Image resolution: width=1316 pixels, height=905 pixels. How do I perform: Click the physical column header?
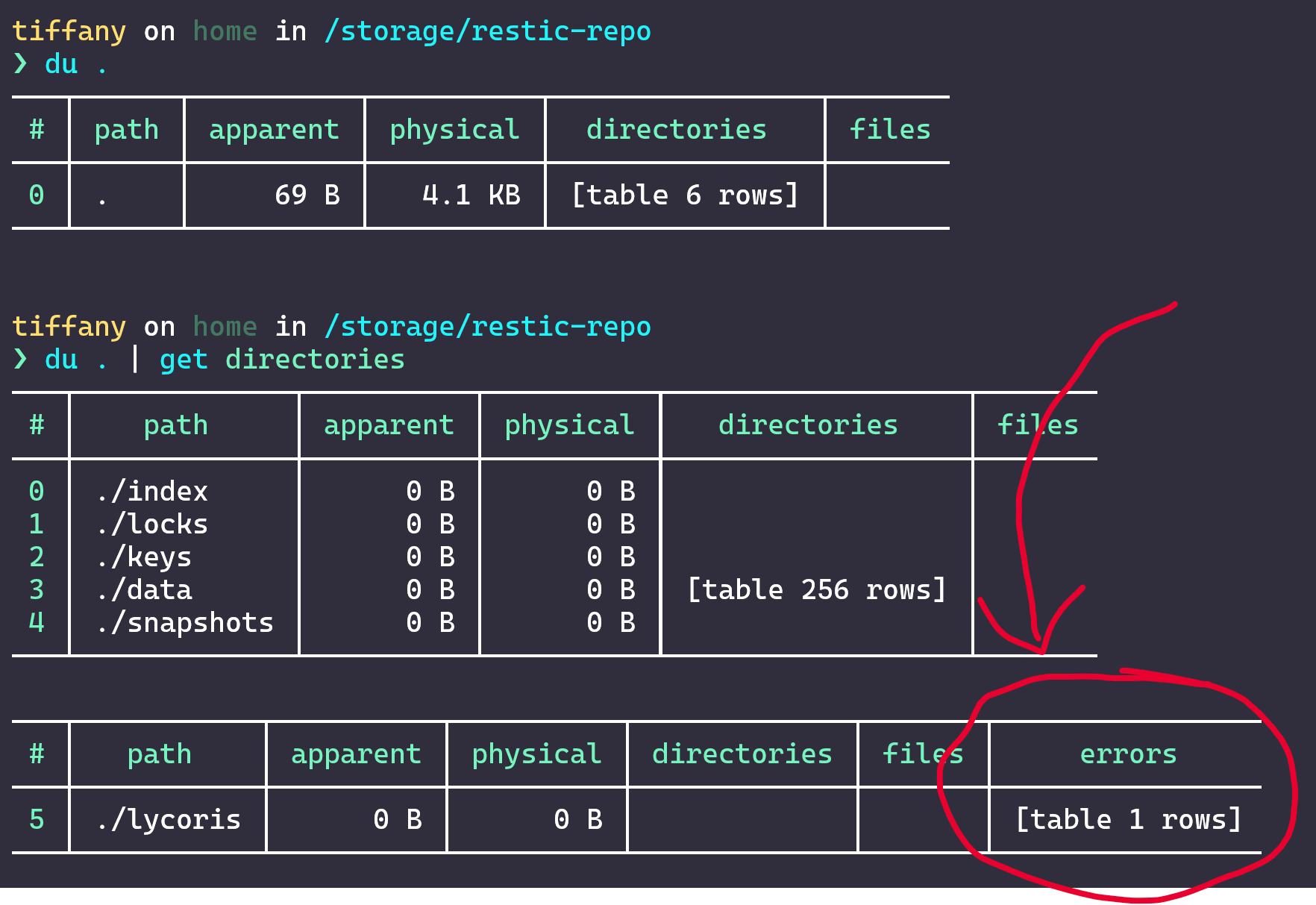454,129
